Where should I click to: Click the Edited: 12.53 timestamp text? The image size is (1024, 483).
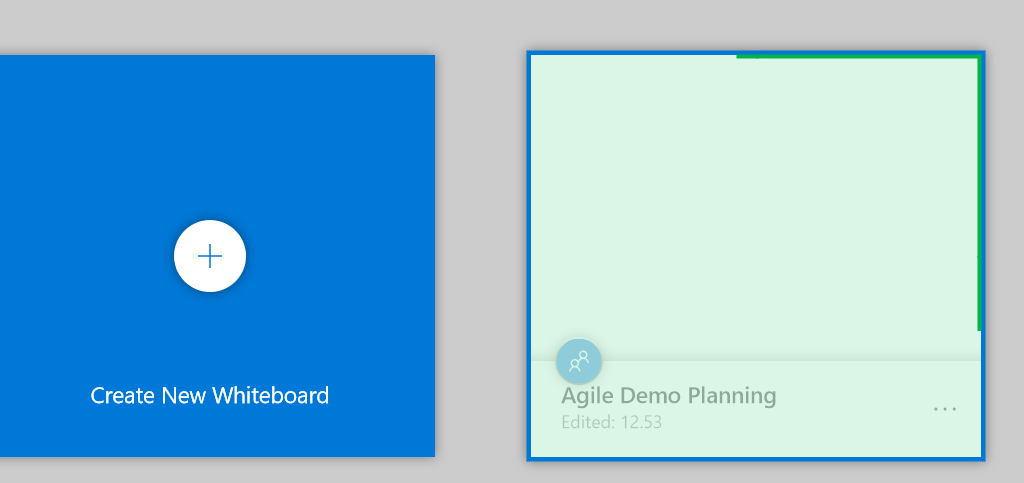[x=611, y=422]
